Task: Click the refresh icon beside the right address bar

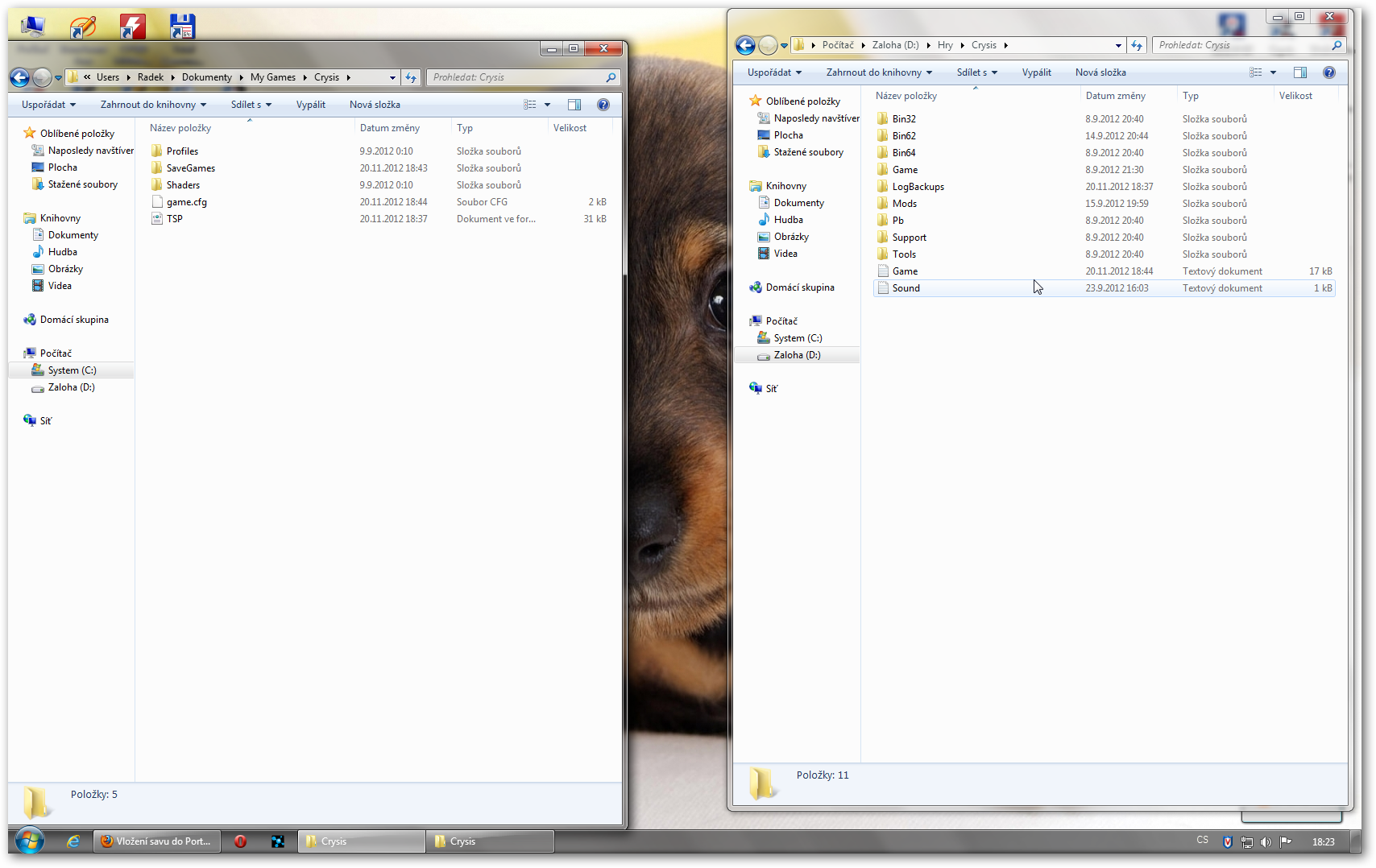Action: tap(1137, 45)
